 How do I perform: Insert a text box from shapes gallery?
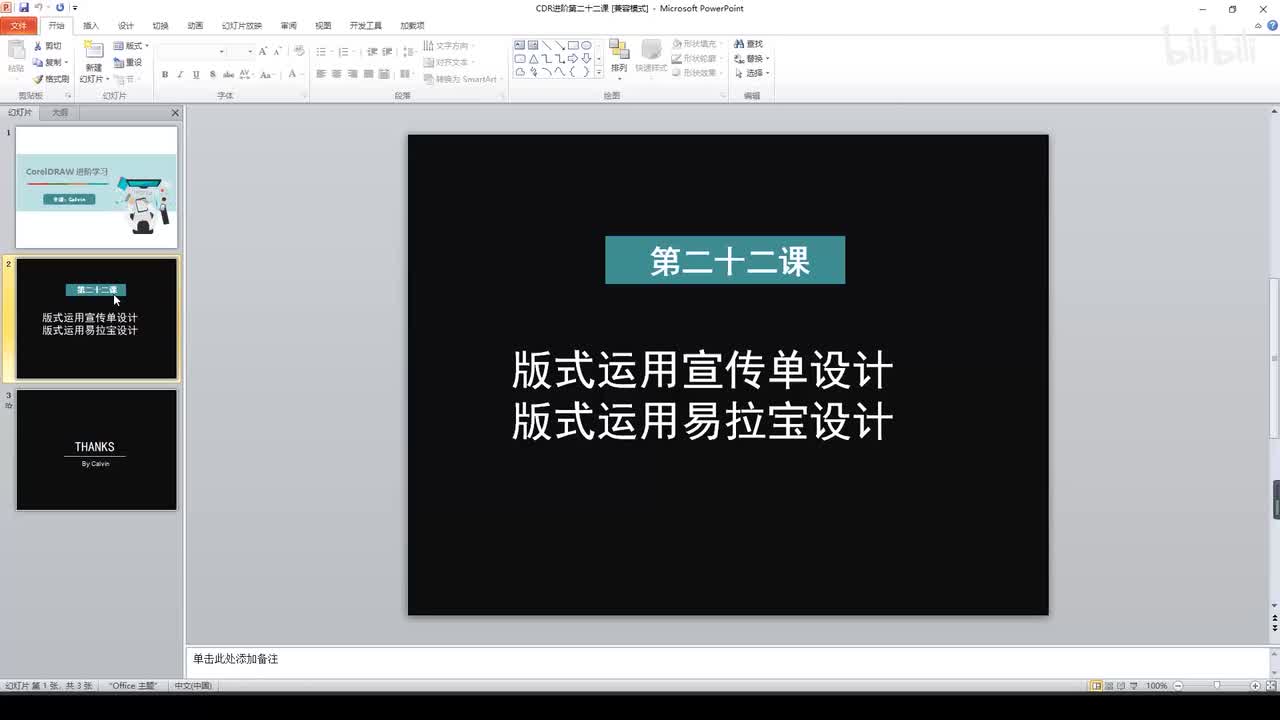coord(520,45)
